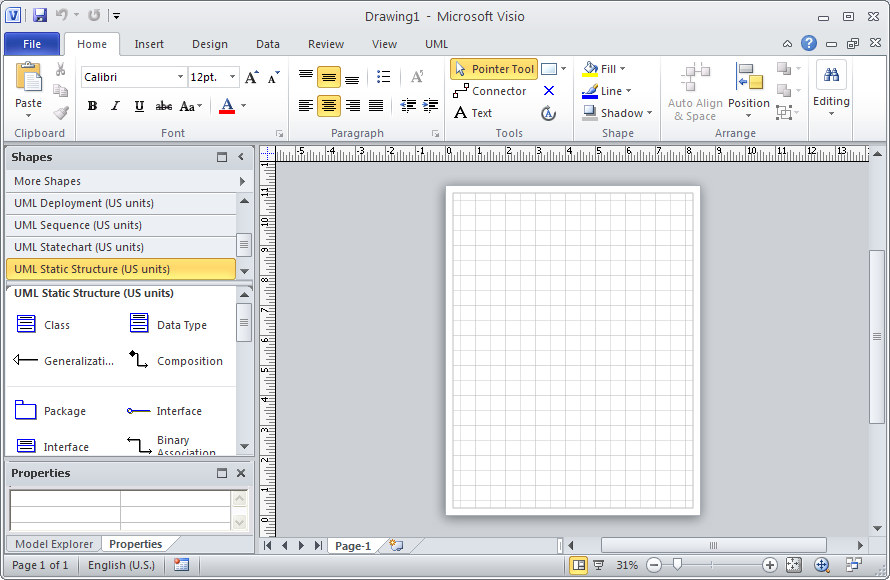Click the red Font Color swatch

pos(227,106)
